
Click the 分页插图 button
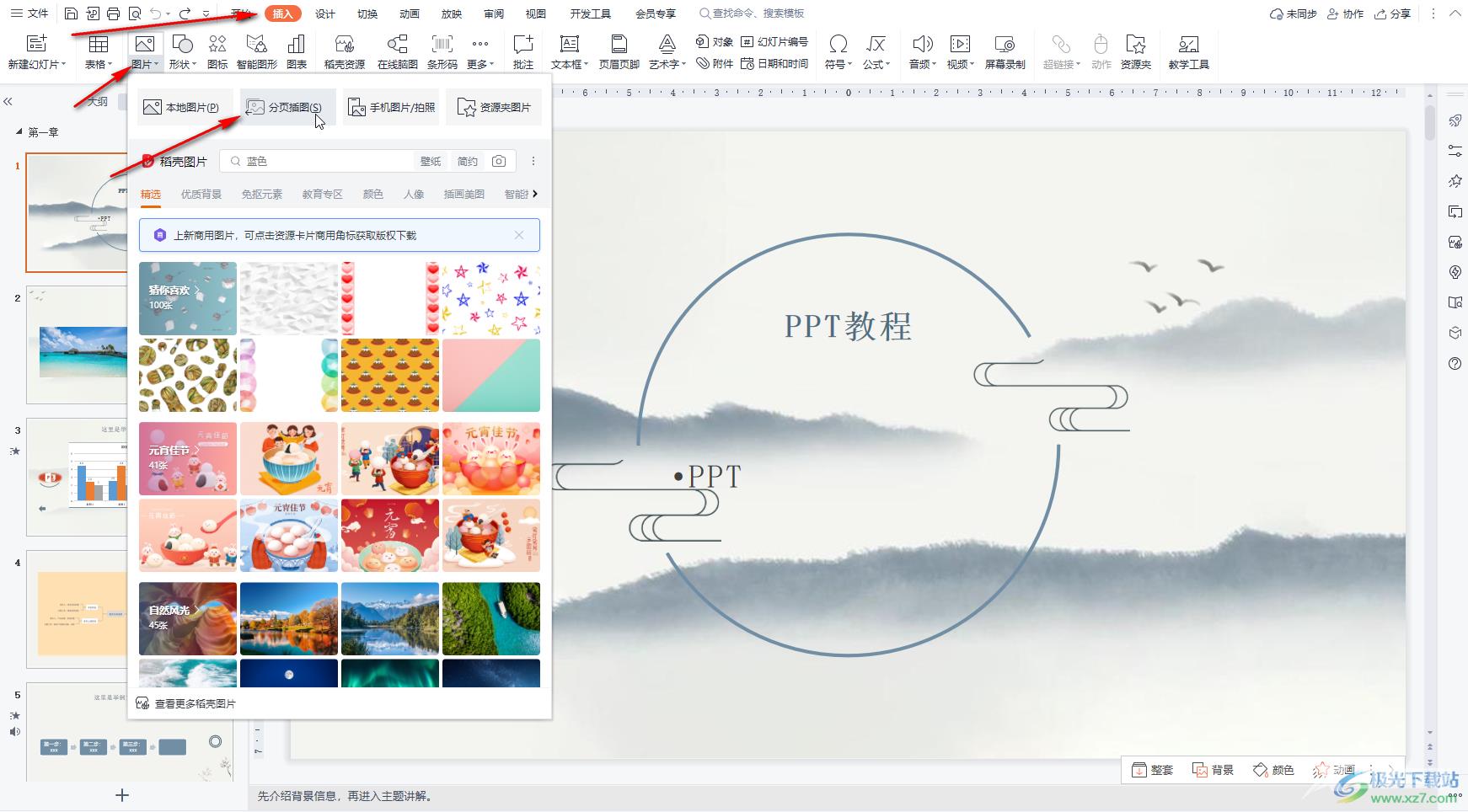click(287, 107)
